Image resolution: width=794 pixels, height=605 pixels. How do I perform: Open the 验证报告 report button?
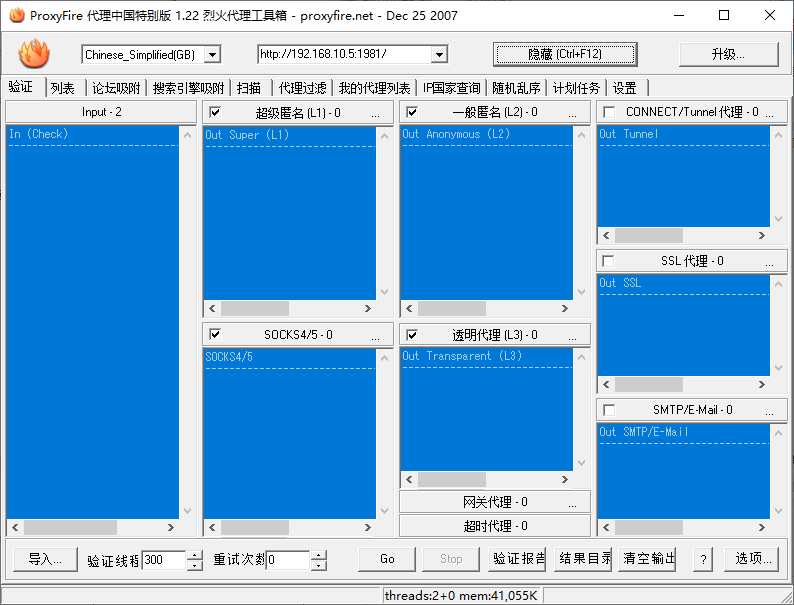(517, 559)
